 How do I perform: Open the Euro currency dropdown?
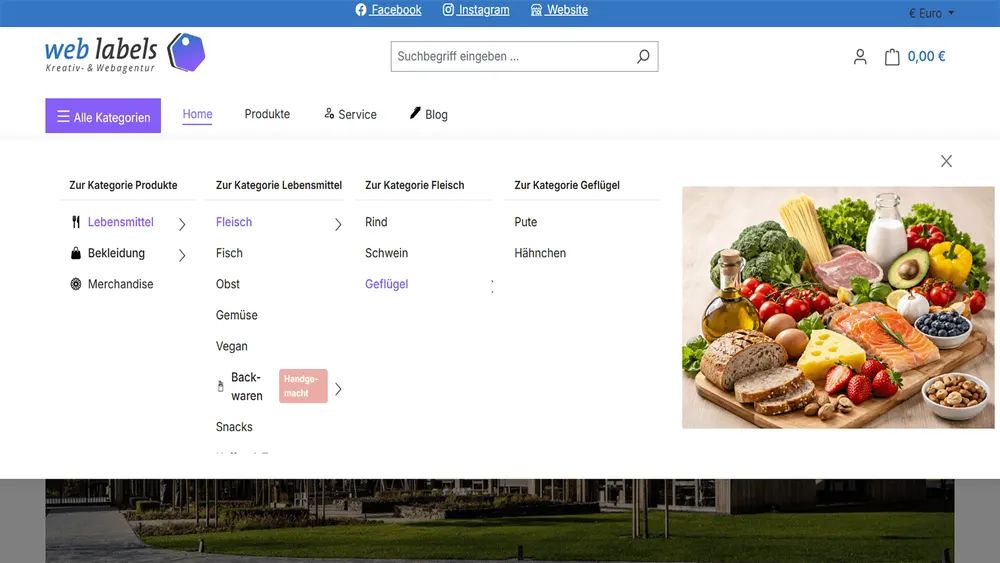pyautogui.click(x=931, y=13)
